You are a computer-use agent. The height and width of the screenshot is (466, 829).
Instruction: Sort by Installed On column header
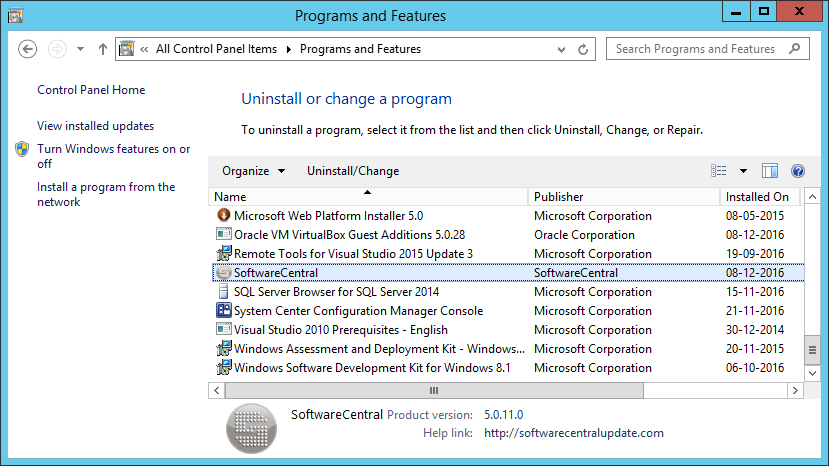(757, 197)
